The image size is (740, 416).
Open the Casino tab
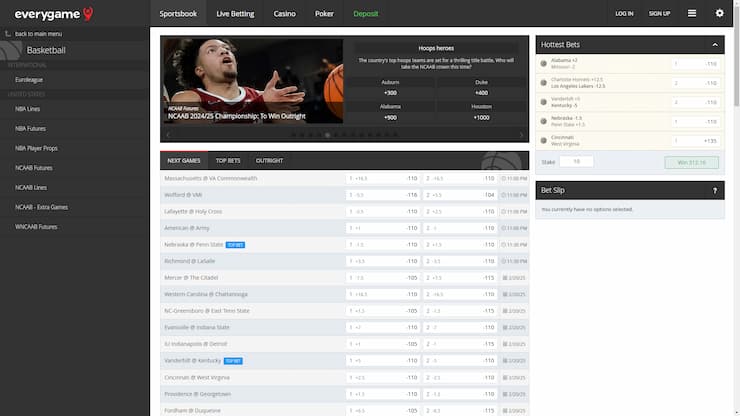285,14
